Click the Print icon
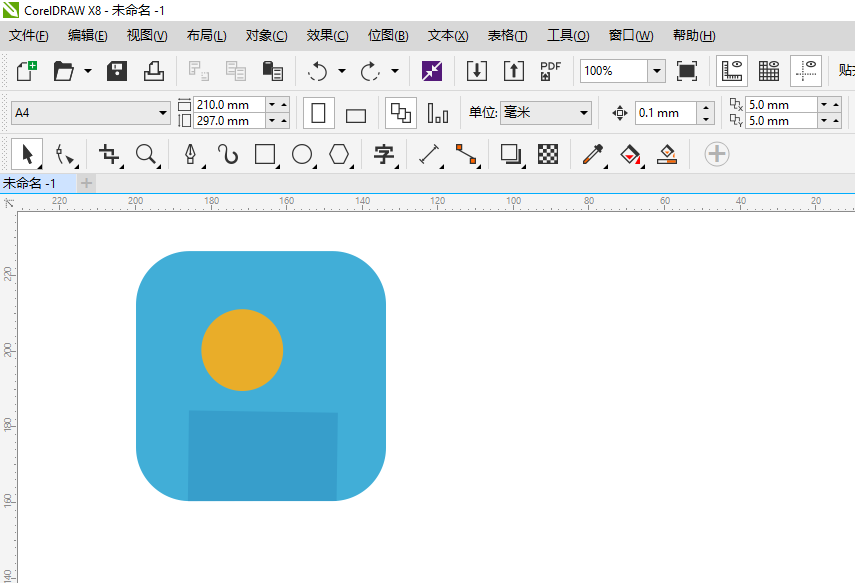 pos(154,71)
